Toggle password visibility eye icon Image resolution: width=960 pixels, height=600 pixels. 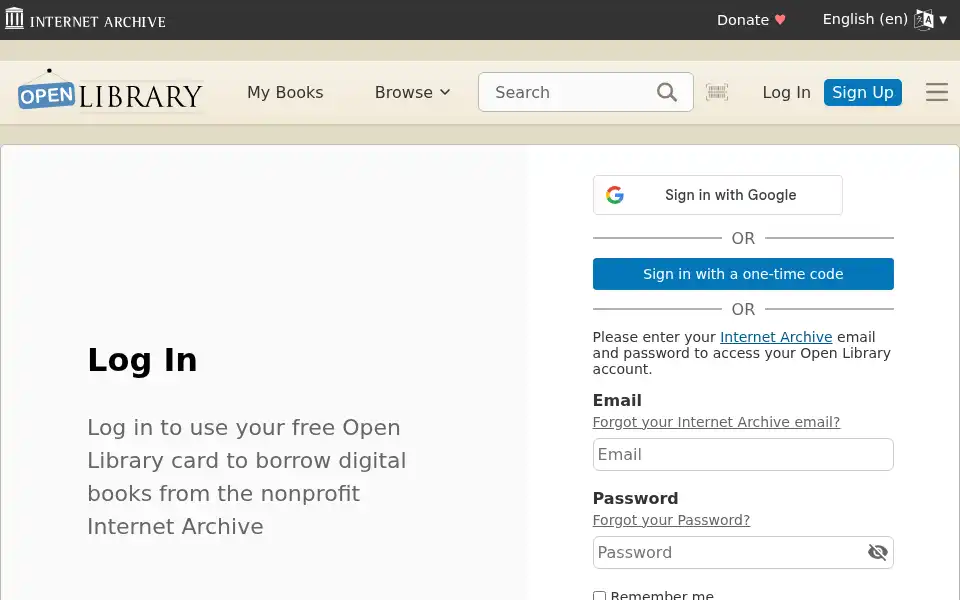877,552
